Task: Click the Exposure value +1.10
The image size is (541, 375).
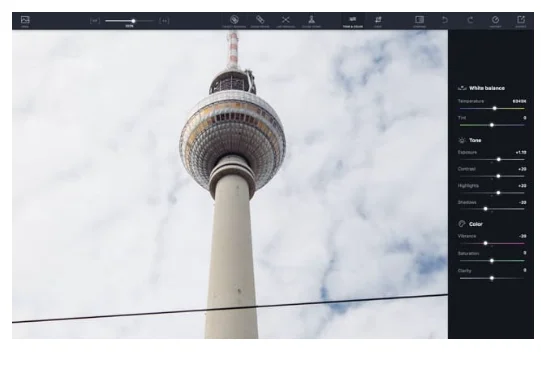Action: pos(521,152)
